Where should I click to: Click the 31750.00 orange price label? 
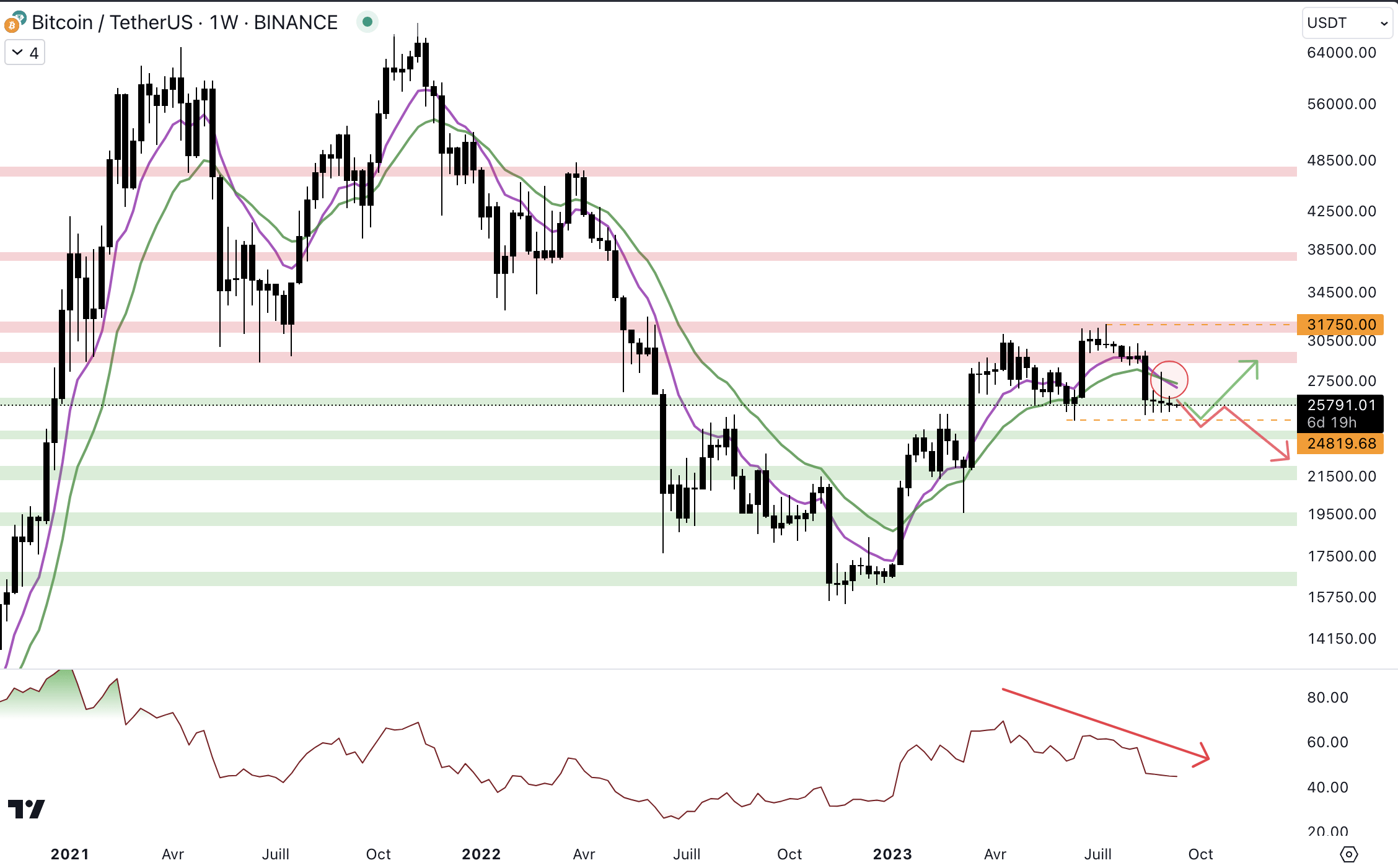pos(1340,324)
